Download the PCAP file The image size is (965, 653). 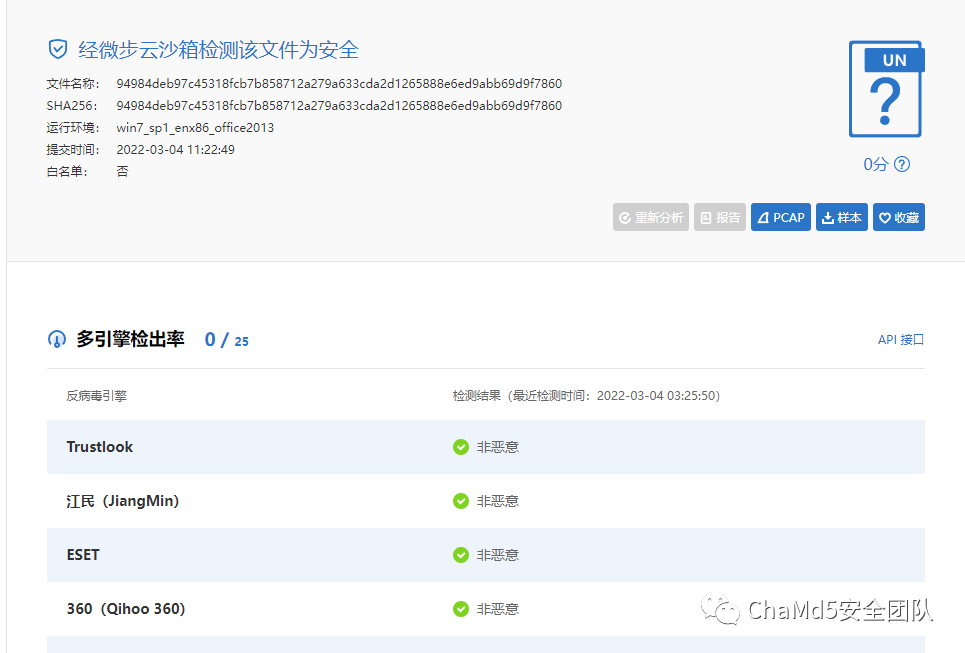[x=780, y=217]
